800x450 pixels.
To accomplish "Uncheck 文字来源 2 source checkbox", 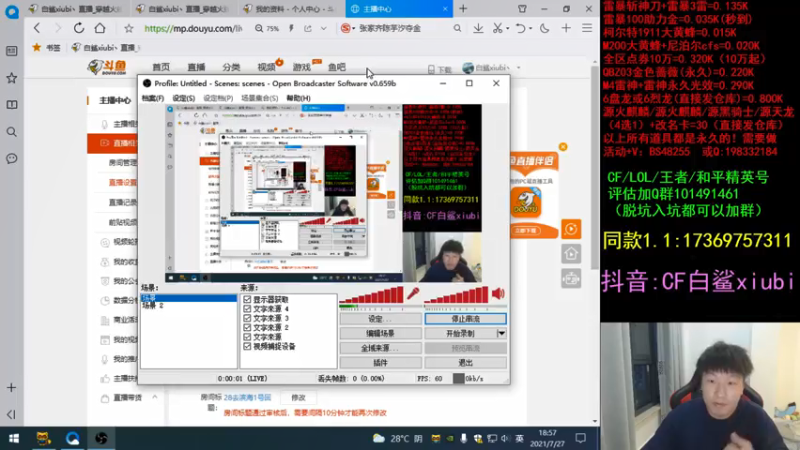I will [247, 327].
